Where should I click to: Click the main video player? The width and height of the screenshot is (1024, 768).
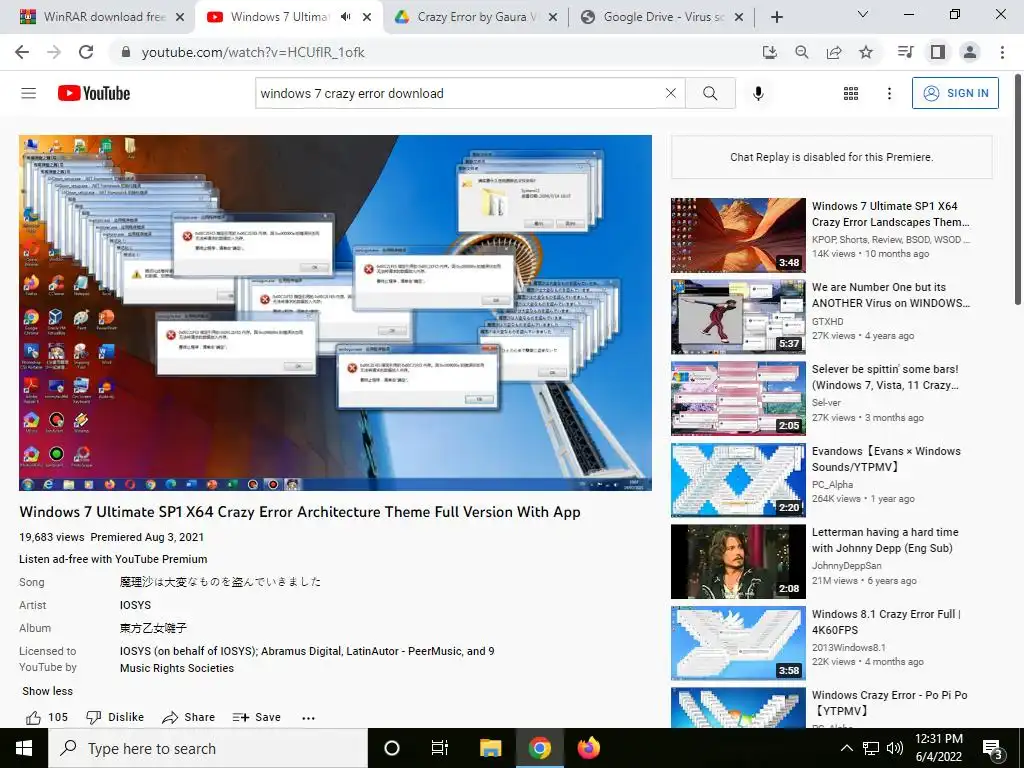pos(335,313)
